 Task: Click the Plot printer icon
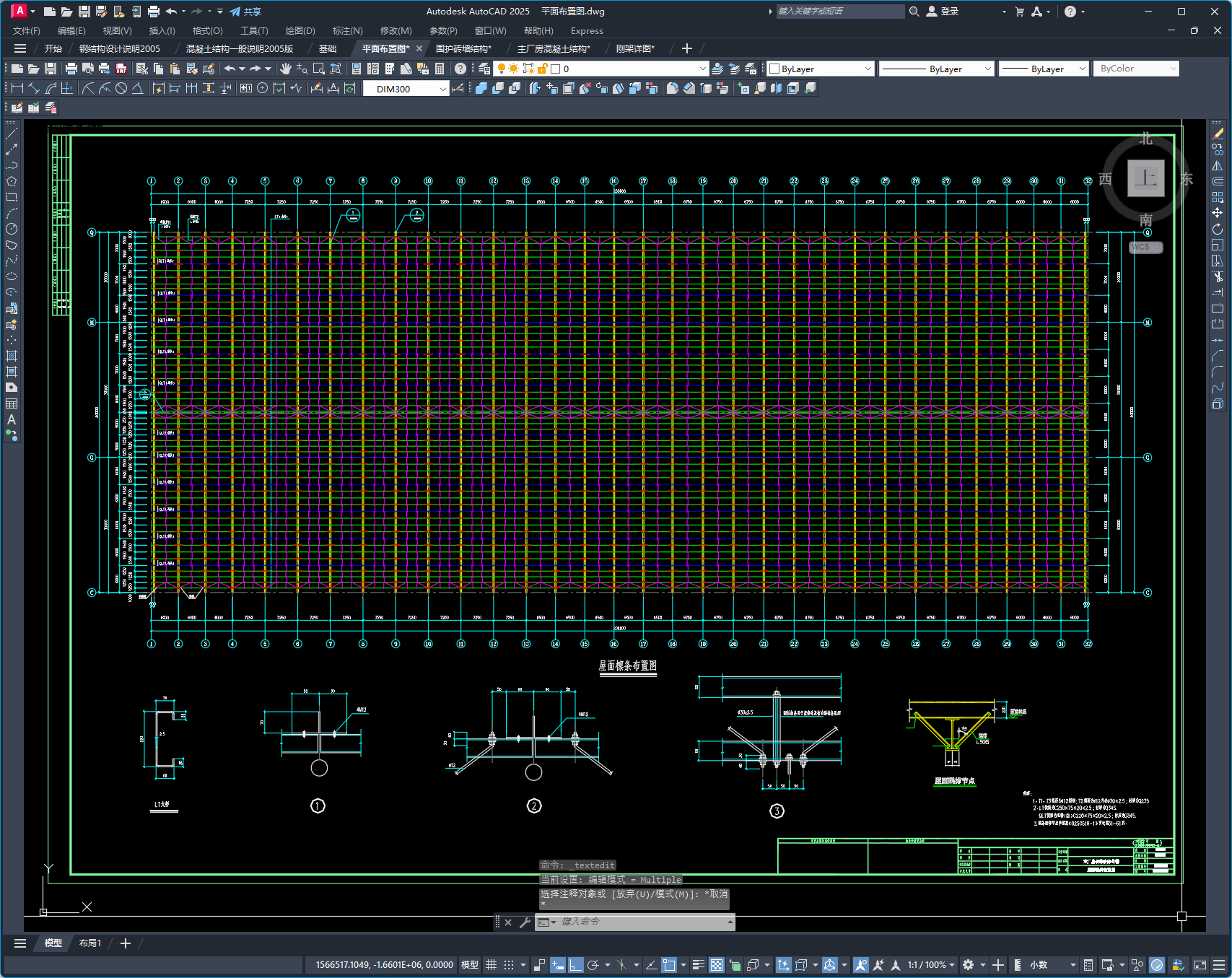tap(71, 69)
